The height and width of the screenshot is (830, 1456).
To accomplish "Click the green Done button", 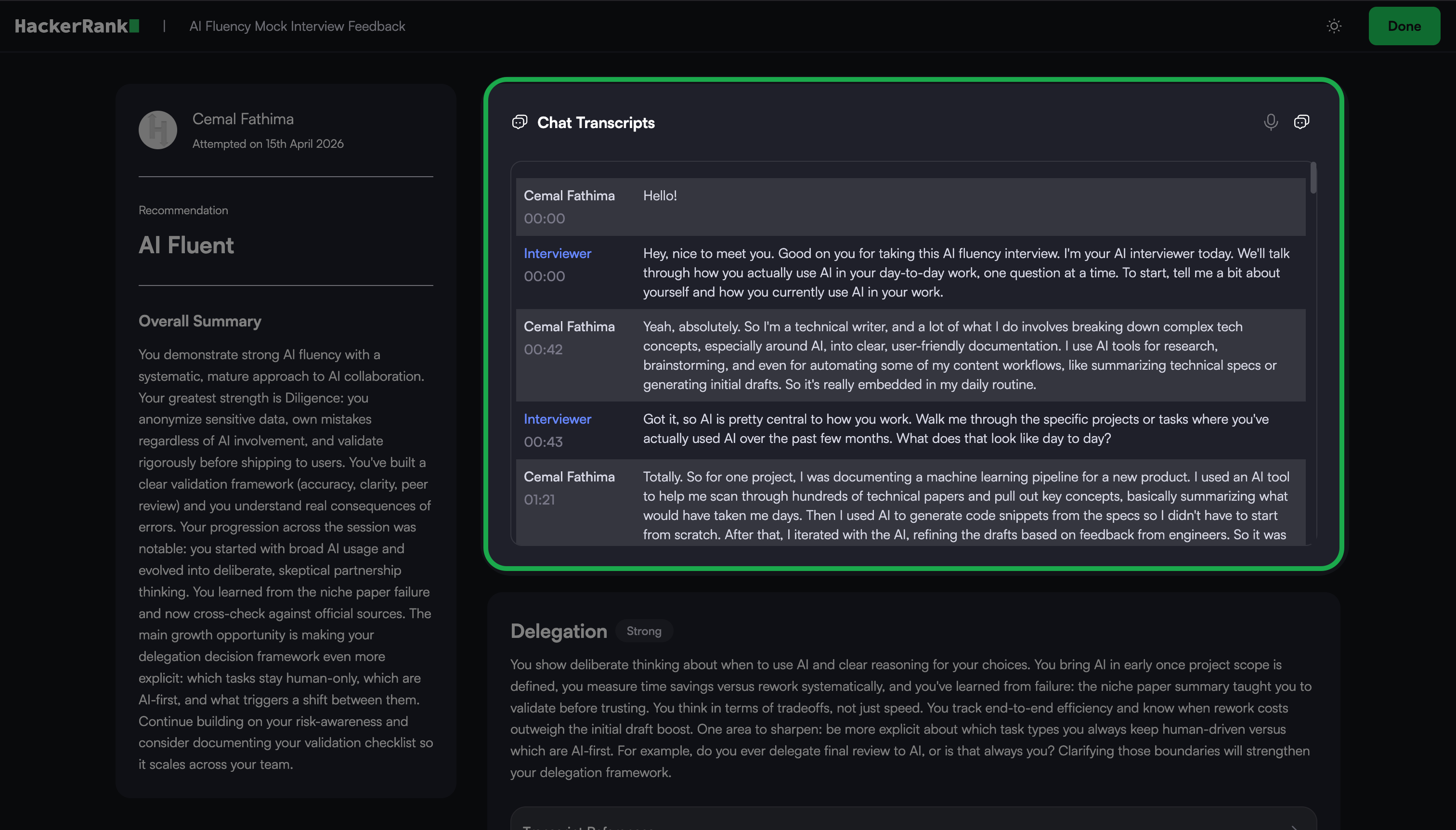I will coord(1404,26).
